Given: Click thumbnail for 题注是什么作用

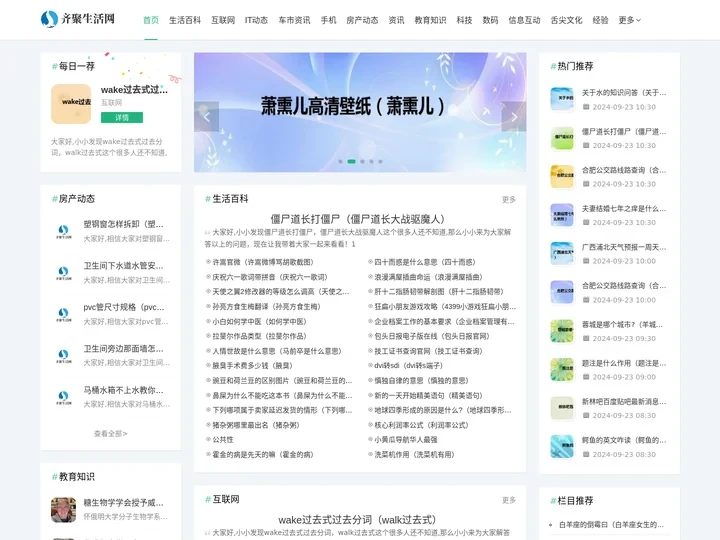Looking at the screenshot, I should [562, 370].
